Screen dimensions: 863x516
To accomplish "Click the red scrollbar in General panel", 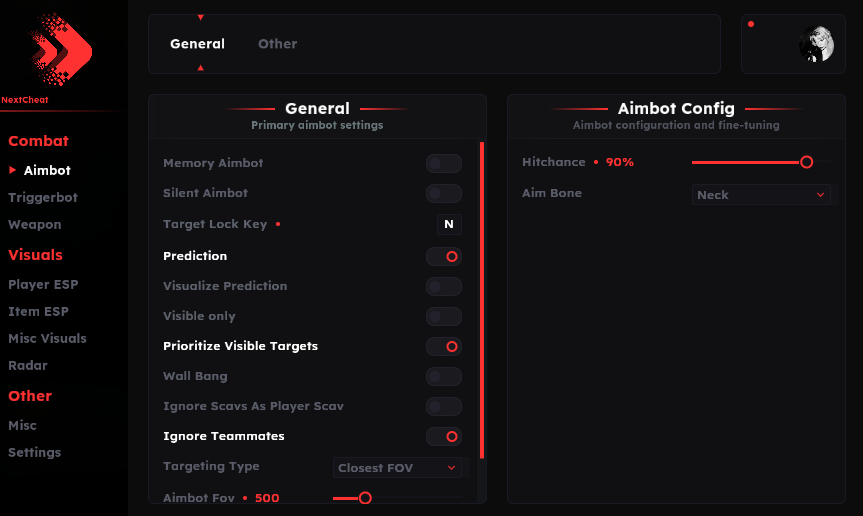I will tap(481, 300).
